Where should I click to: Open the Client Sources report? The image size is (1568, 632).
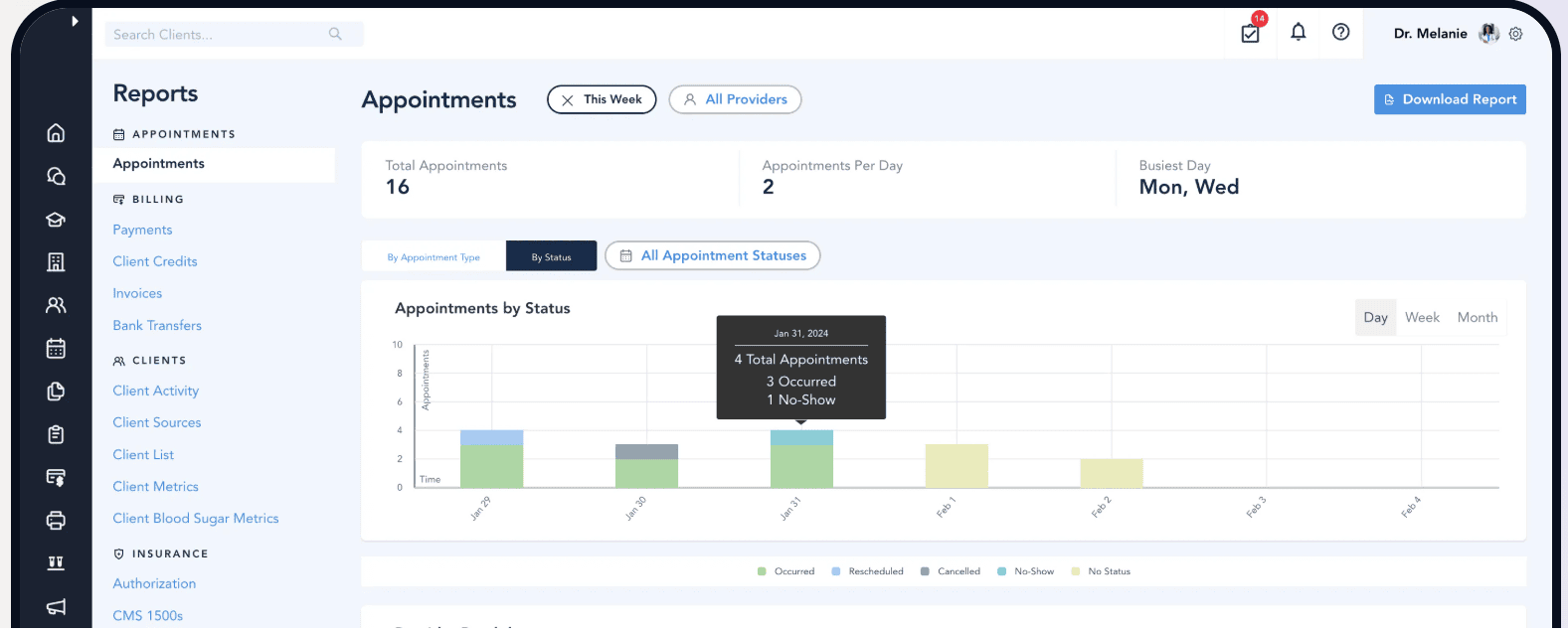[157, 422]
